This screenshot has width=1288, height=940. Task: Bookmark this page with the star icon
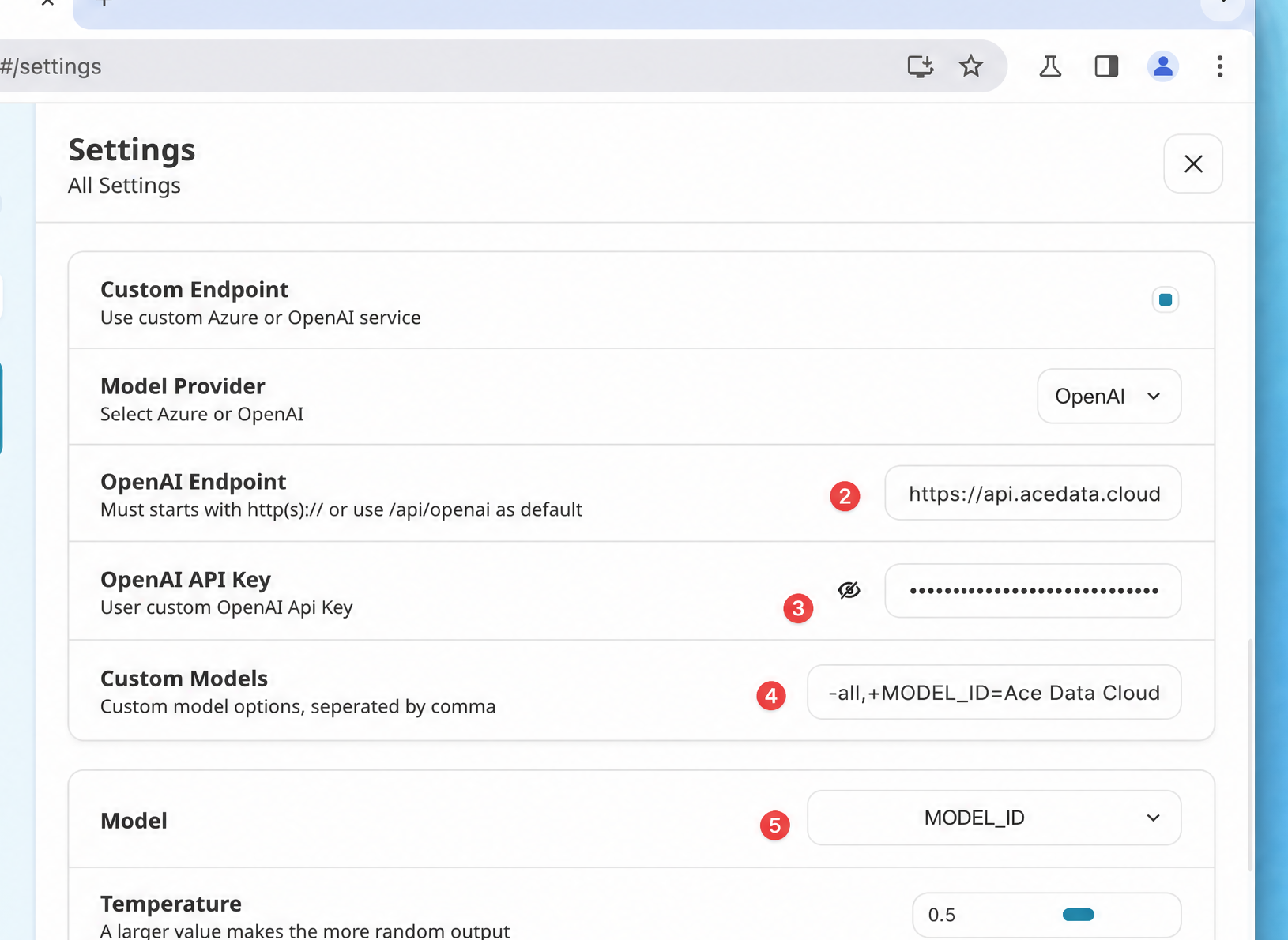coord(970,66)
